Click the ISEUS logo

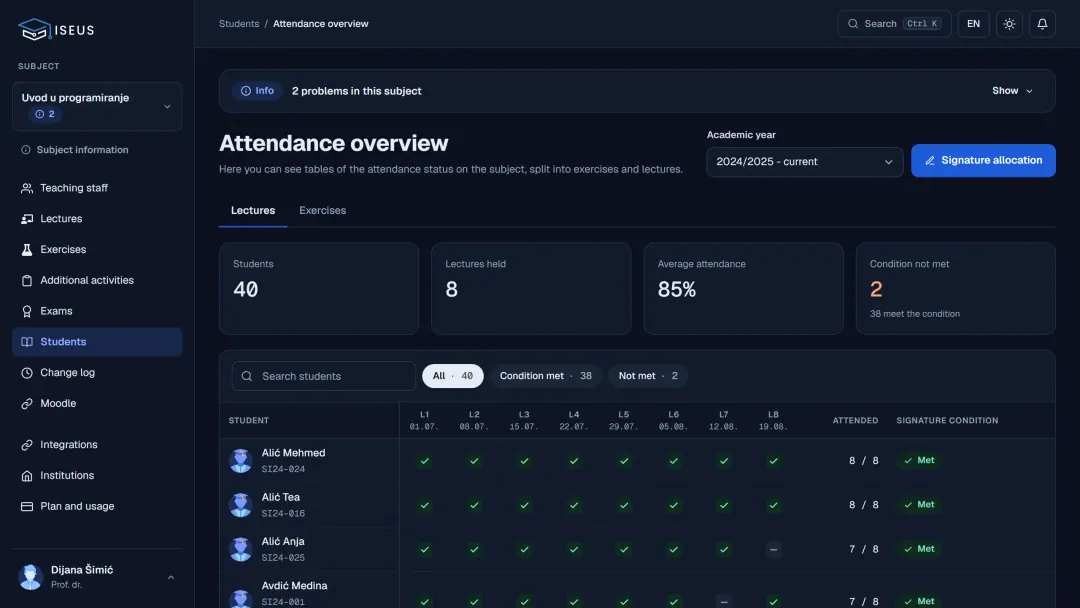(56, 30)
